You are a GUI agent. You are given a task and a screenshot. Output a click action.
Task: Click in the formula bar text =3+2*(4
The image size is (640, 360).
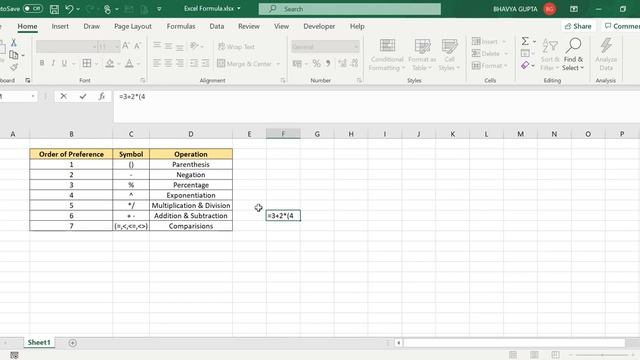click(132, 97)
